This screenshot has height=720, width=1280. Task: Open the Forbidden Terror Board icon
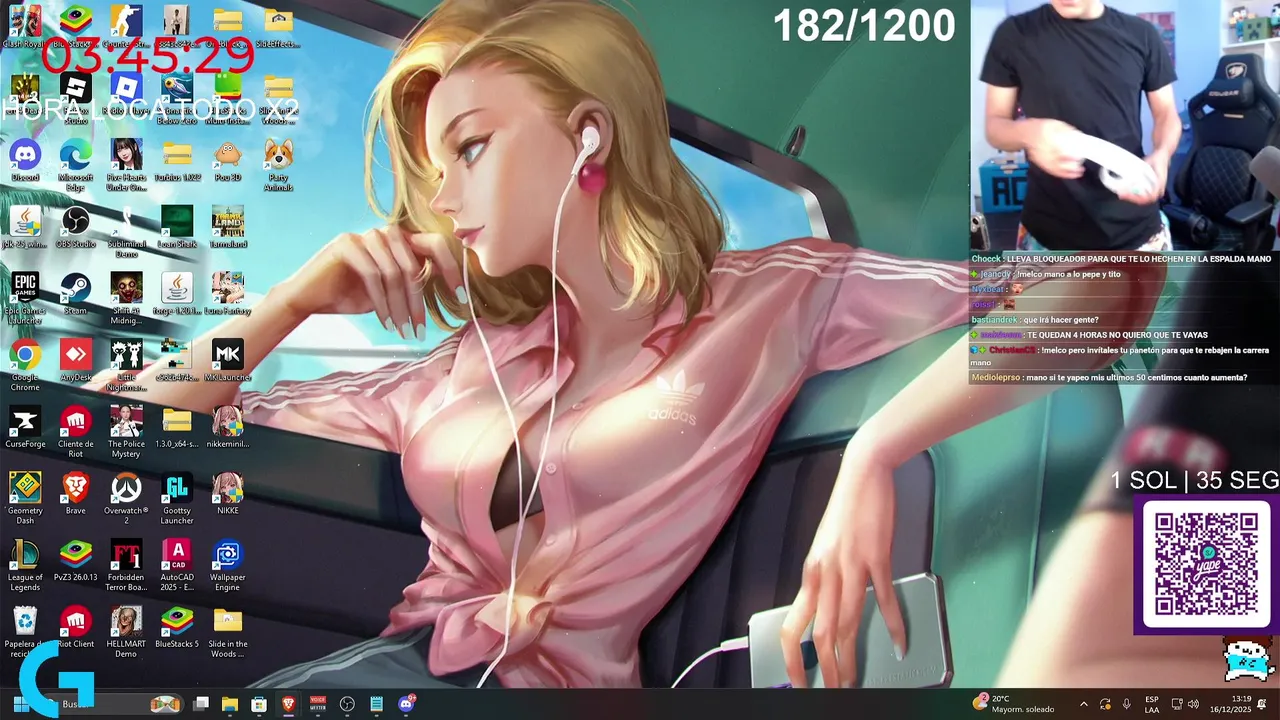[126, 565]
